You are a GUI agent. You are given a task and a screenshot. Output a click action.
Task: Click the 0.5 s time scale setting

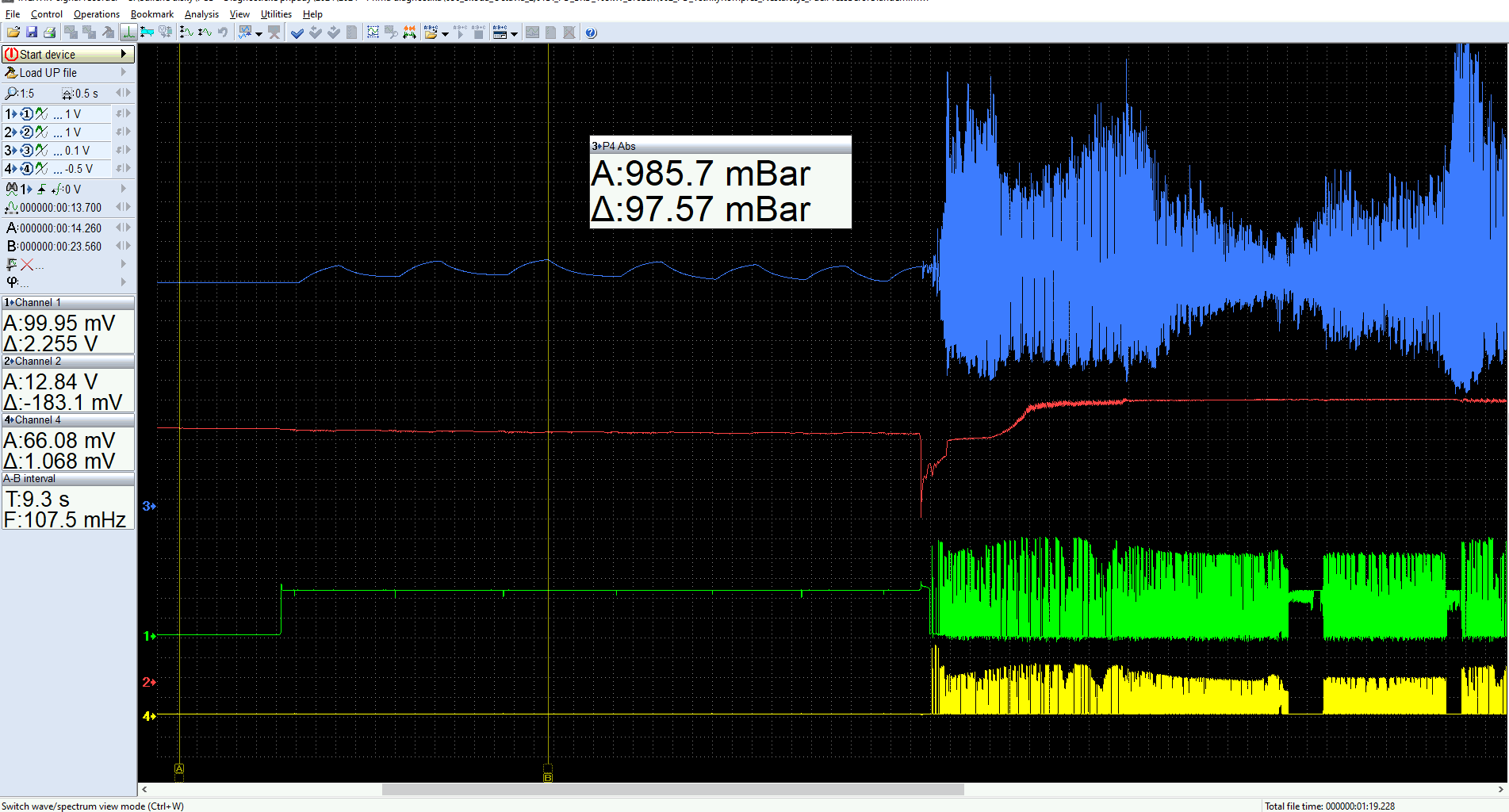(x=80, y=94)
